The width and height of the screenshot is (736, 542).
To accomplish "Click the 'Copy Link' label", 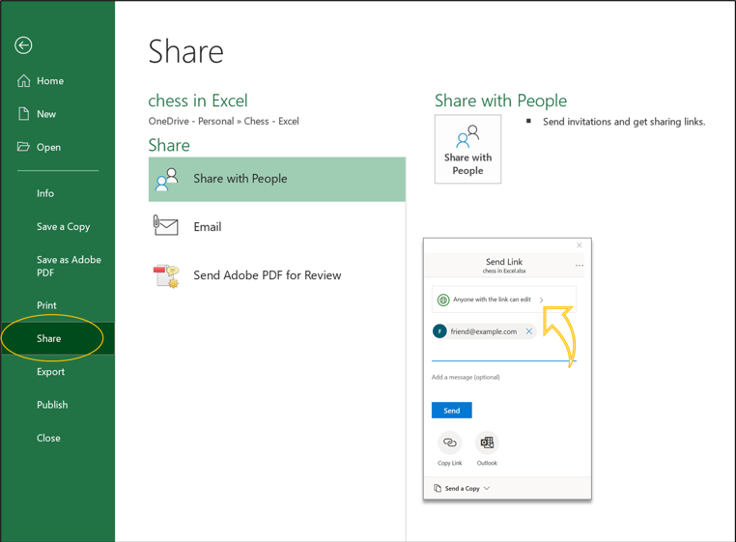I will click(450, 463).
